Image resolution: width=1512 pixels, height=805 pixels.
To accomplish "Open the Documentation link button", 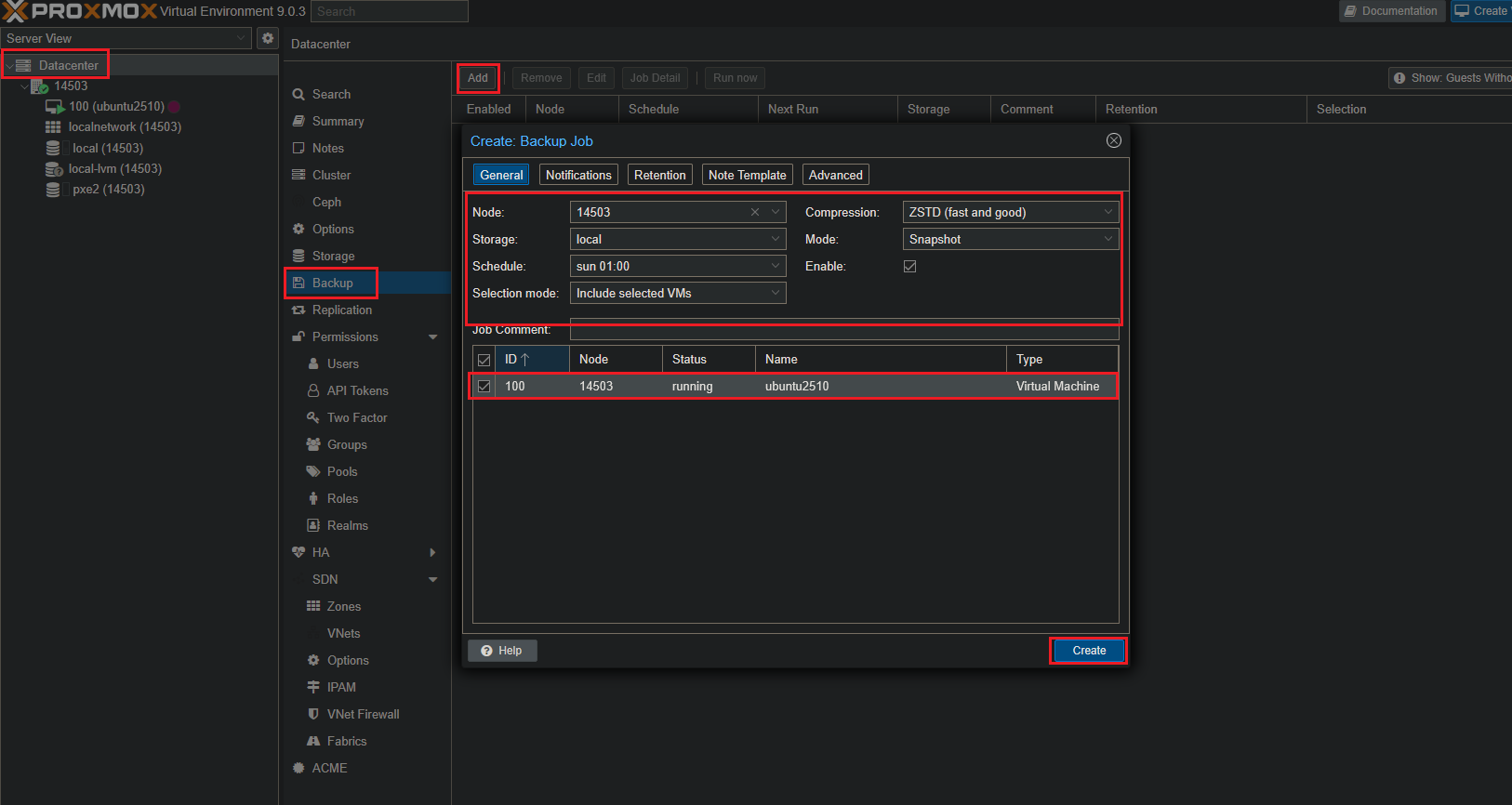I will pyautogui.click(x=1391, y=11).
